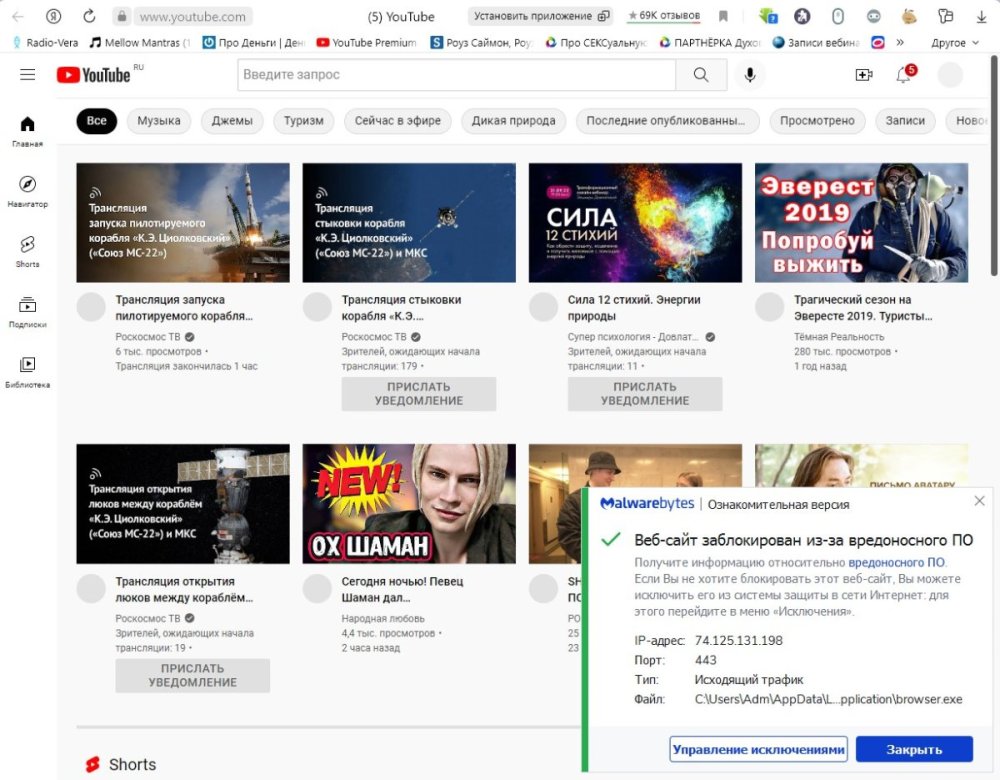This screenshot has width=1000, height=780.
Task: Toggle the sidebar with the hamburger menu
Action: [28, 74]
